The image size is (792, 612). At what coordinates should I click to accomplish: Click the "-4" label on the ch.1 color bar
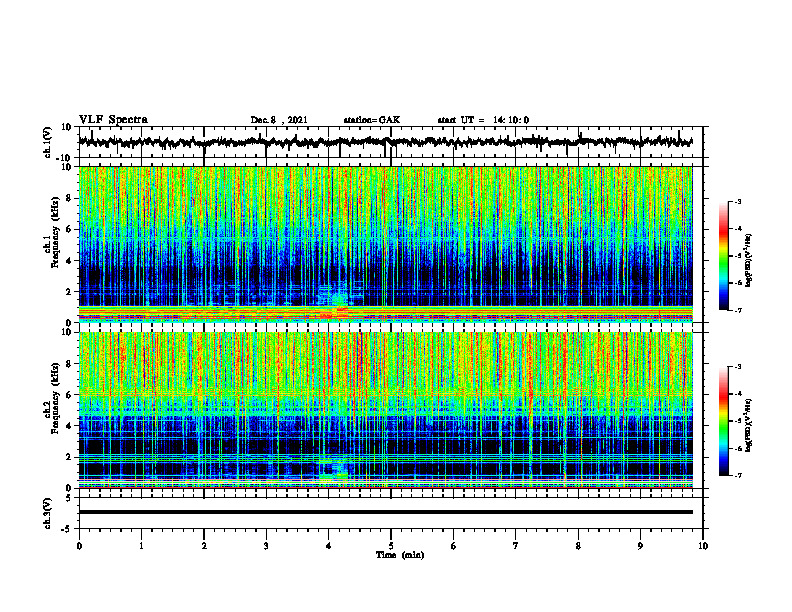pyautogui.click(x=738, y=229)
